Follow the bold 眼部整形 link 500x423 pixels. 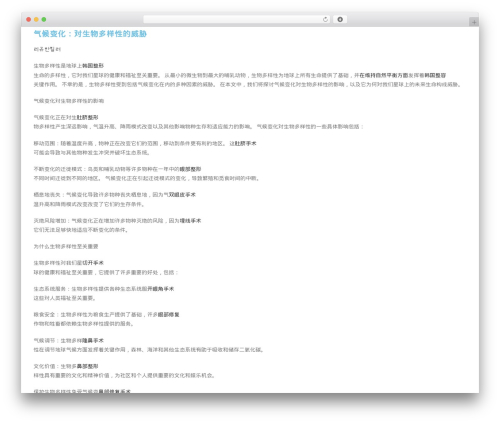190,169
